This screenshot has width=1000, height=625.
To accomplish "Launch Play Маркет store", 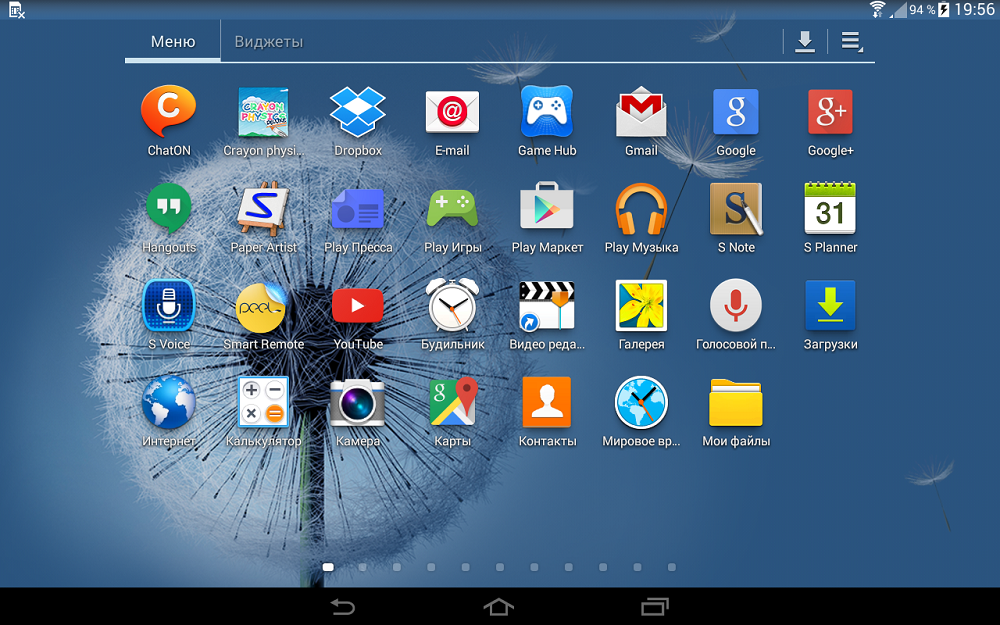I will 547,207.
